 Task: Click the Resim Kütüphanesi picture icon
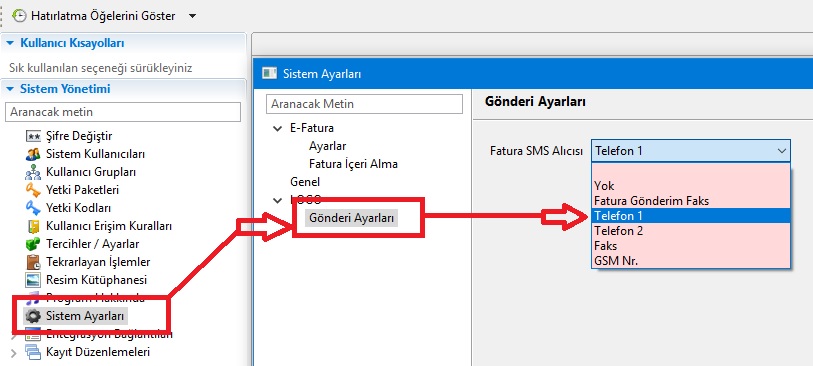click(x=33, y=280)
